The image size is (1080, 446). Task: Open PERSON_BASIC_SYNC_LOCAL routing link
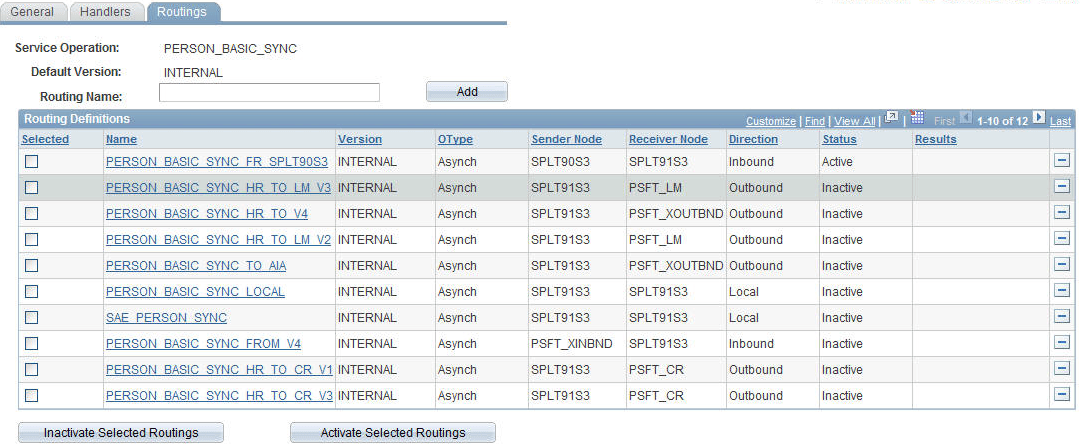pos(195,292)
